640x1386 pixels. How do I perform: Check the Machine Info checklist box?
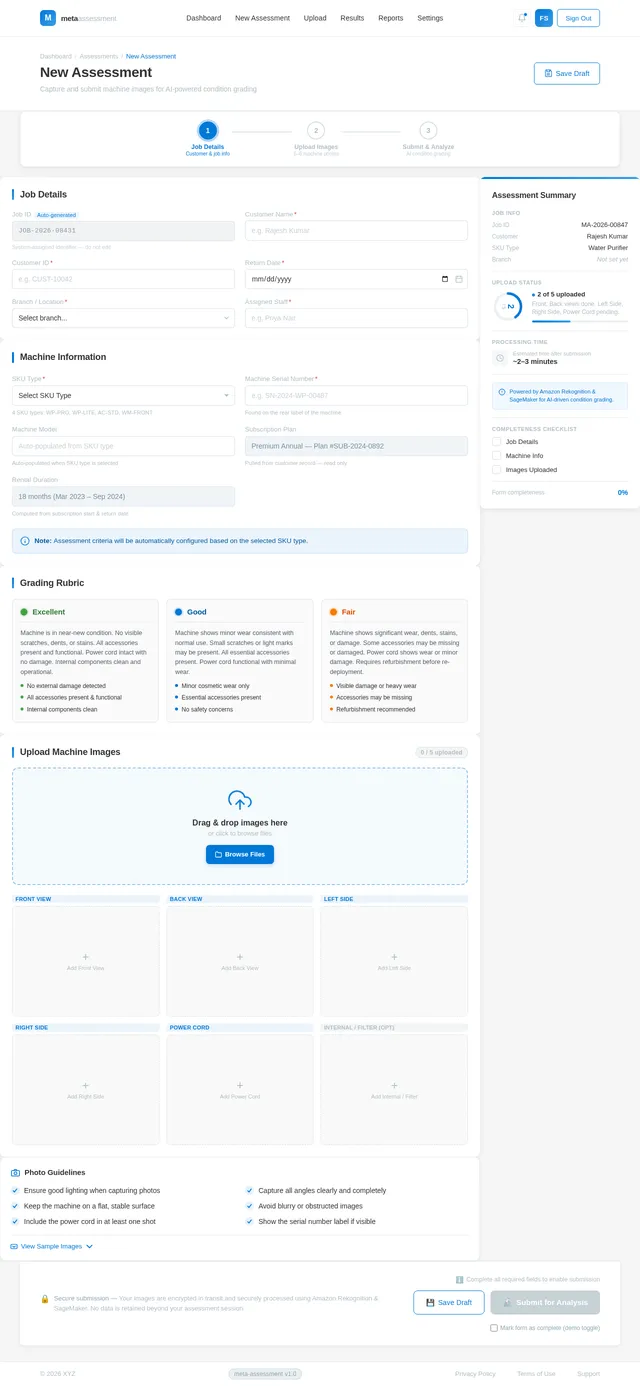(497, 455)
